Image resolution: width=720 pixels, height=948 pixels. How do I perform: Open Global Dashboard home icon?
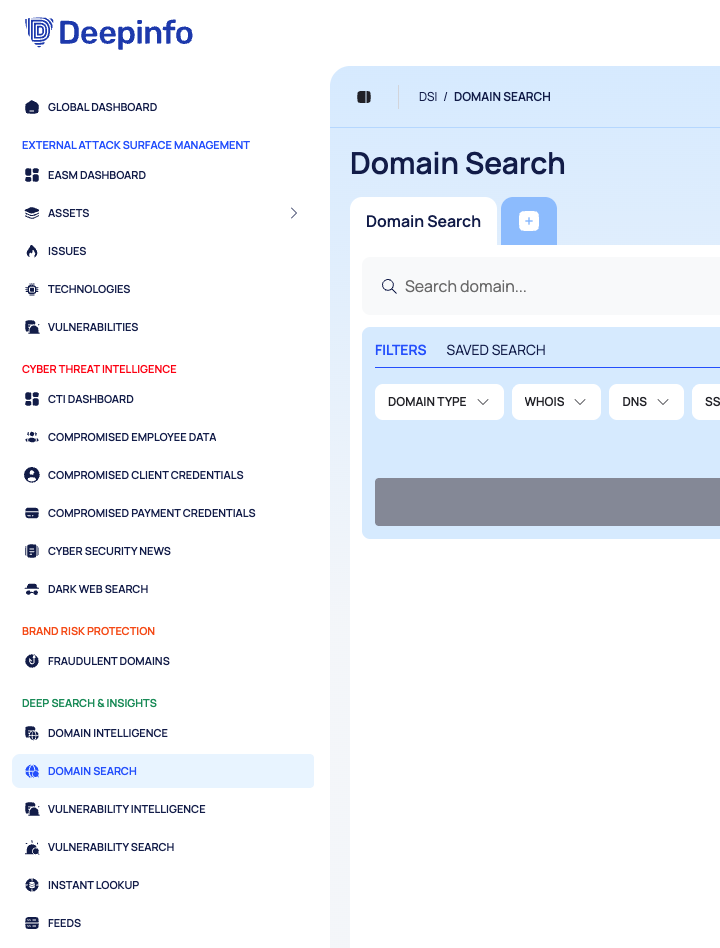pos(32,107)
